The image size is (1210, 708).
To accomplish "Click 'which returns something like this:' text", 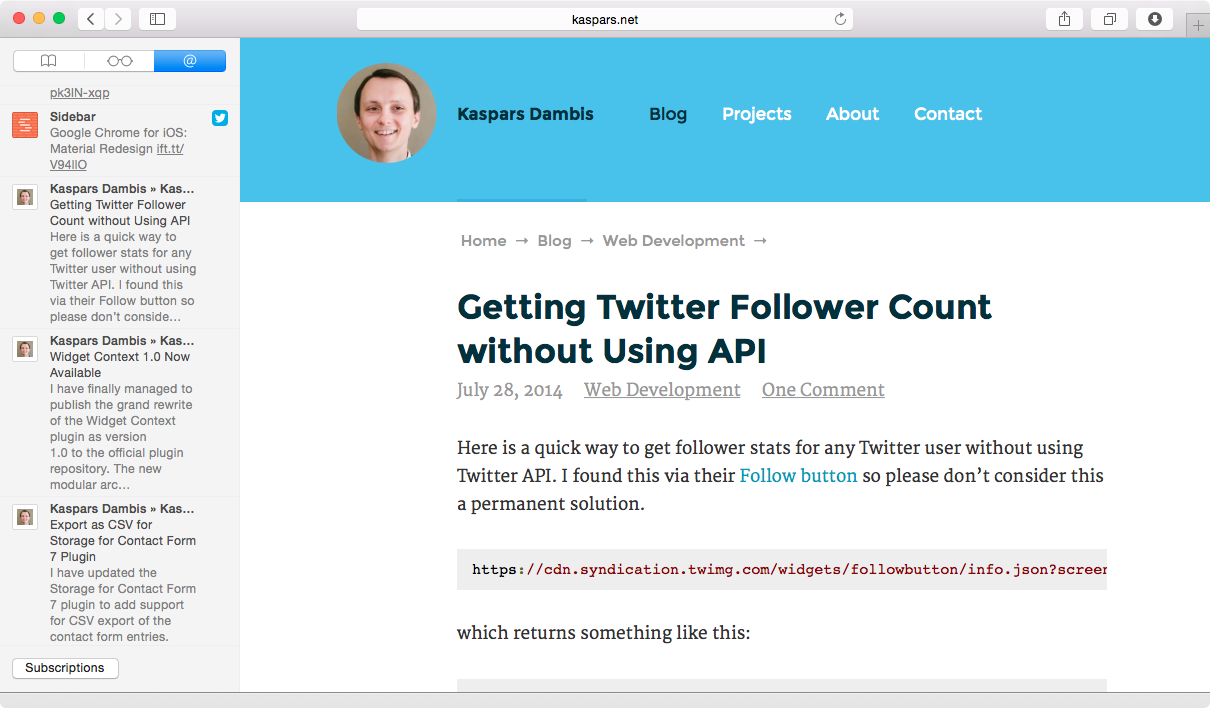I will (603, 633).
